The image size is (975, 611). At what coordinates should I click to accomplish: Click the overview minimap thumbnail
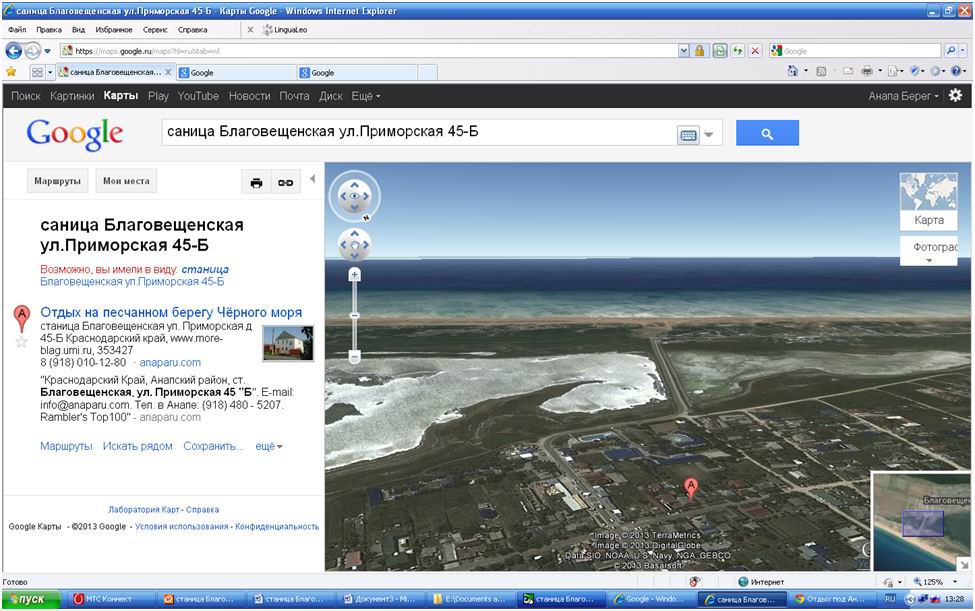point(922,521)
